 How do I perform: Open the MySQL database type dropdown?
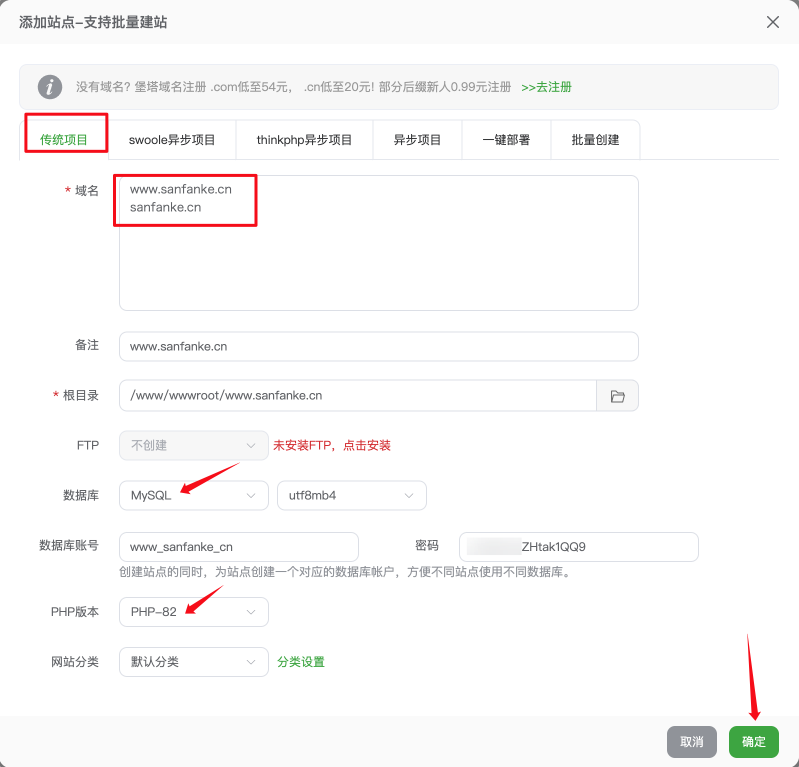(x=193, y=496)
